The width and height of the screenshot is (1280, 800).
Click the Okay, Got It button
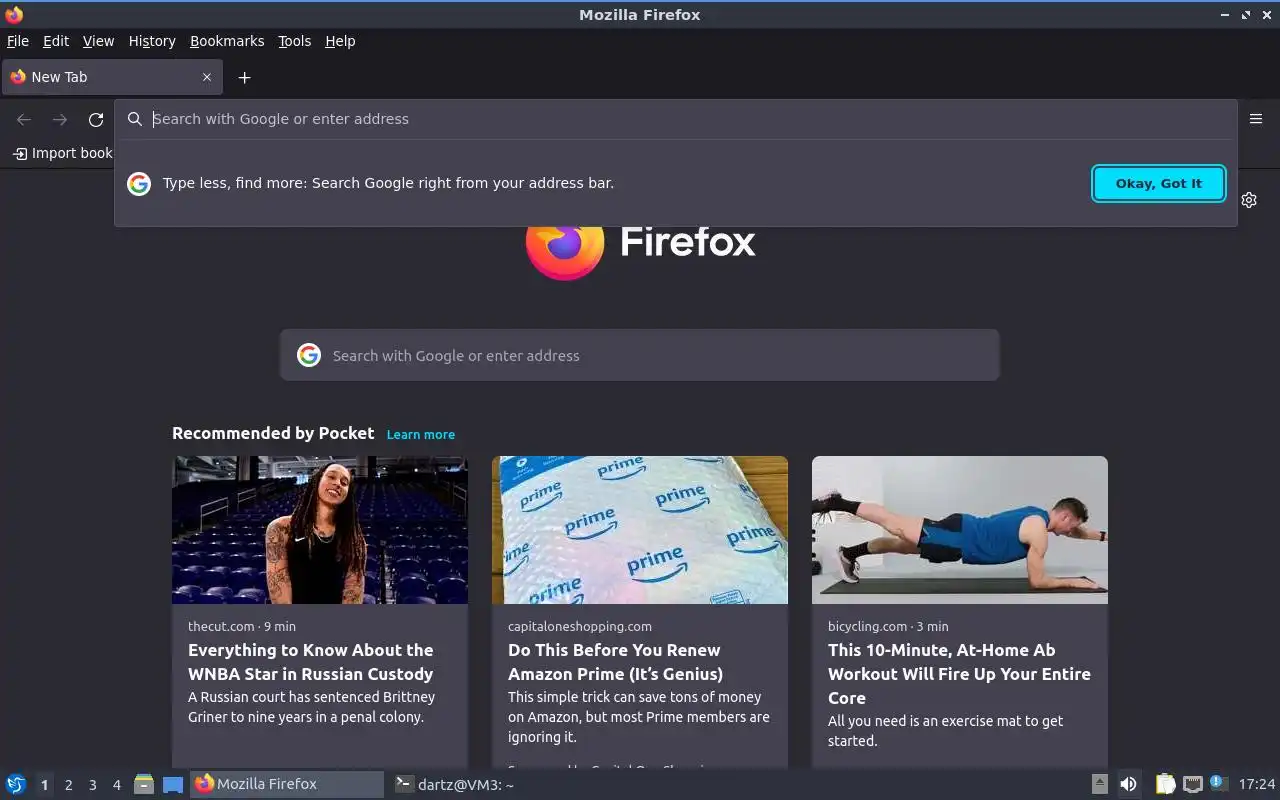click(x=1159, y=183)
